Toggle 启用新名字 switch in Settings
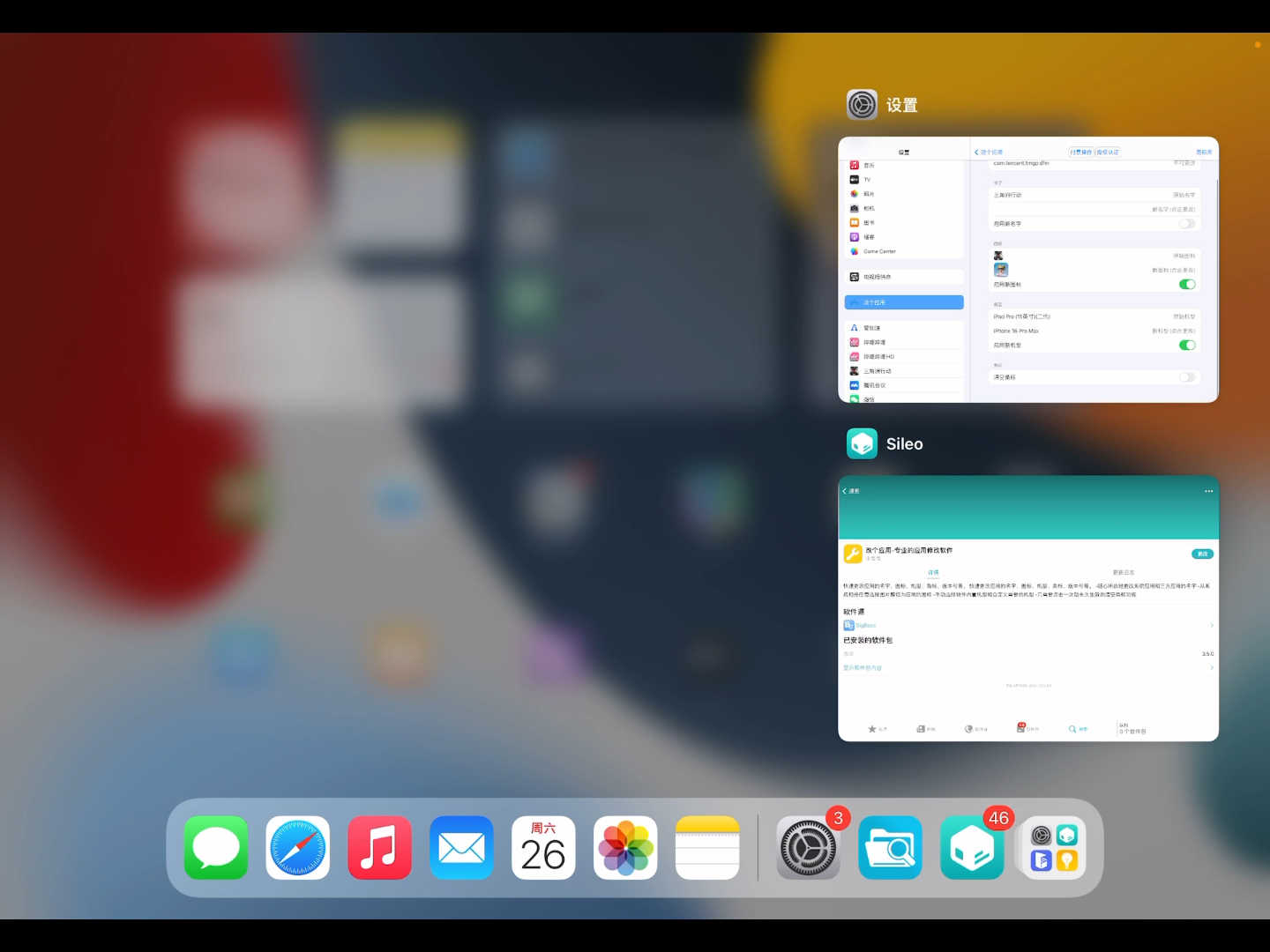This screenshot has height=952, width=1270. [1187, 224]
